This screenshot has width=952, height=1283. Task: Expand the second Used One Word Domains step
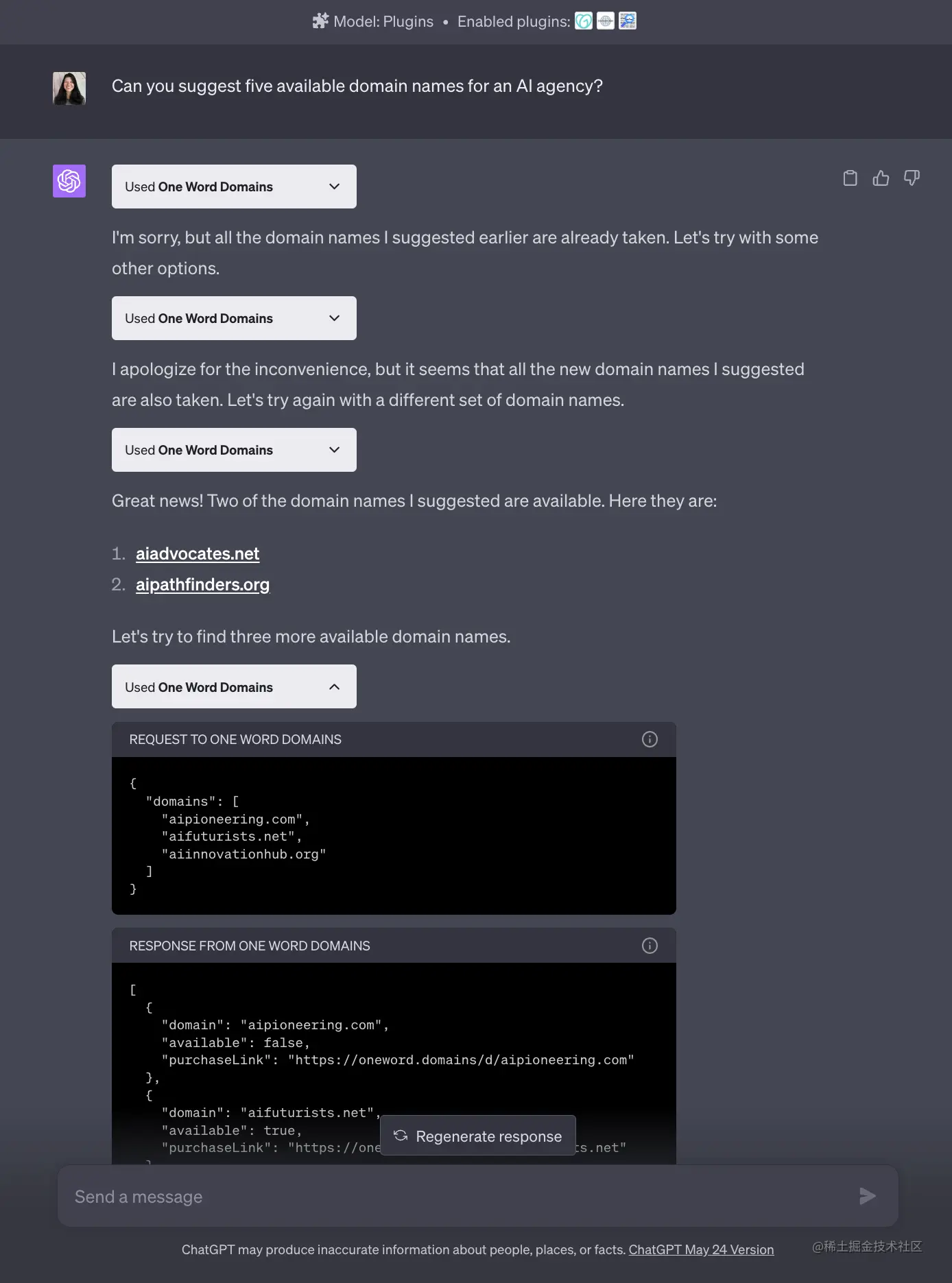(233, 317)
